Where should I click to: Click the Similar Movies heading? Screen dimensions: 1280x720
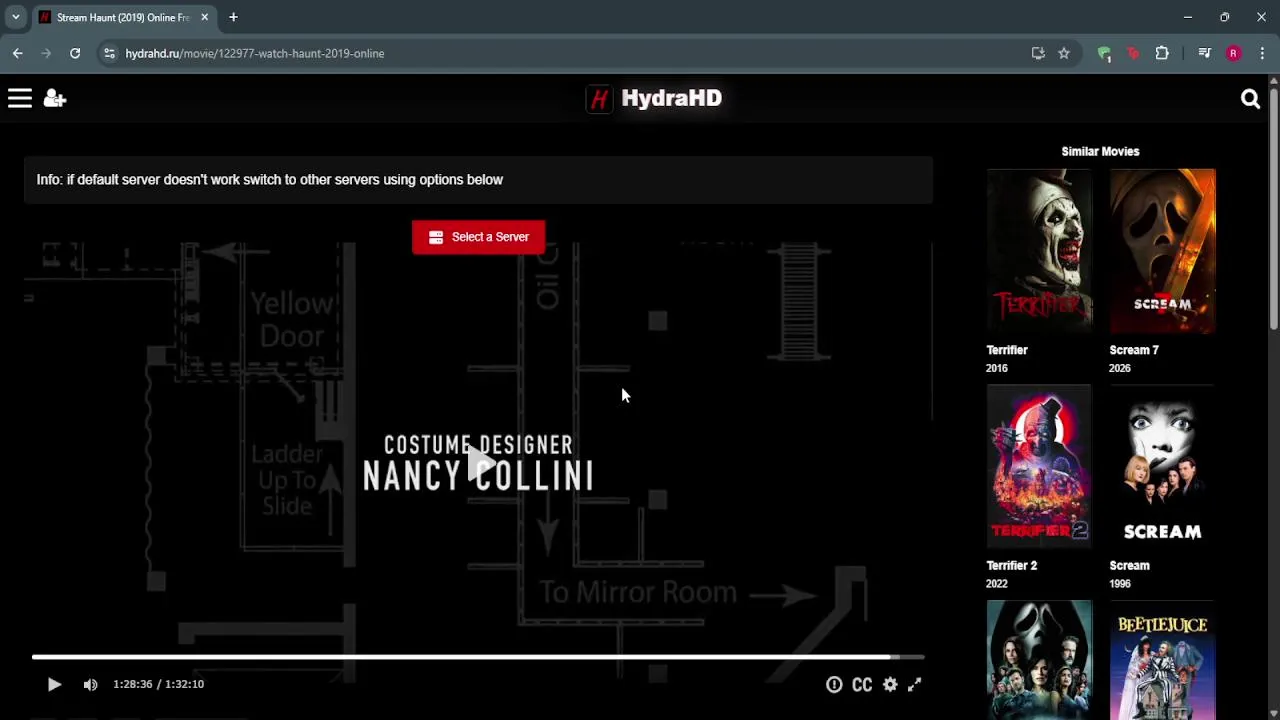1100,151
